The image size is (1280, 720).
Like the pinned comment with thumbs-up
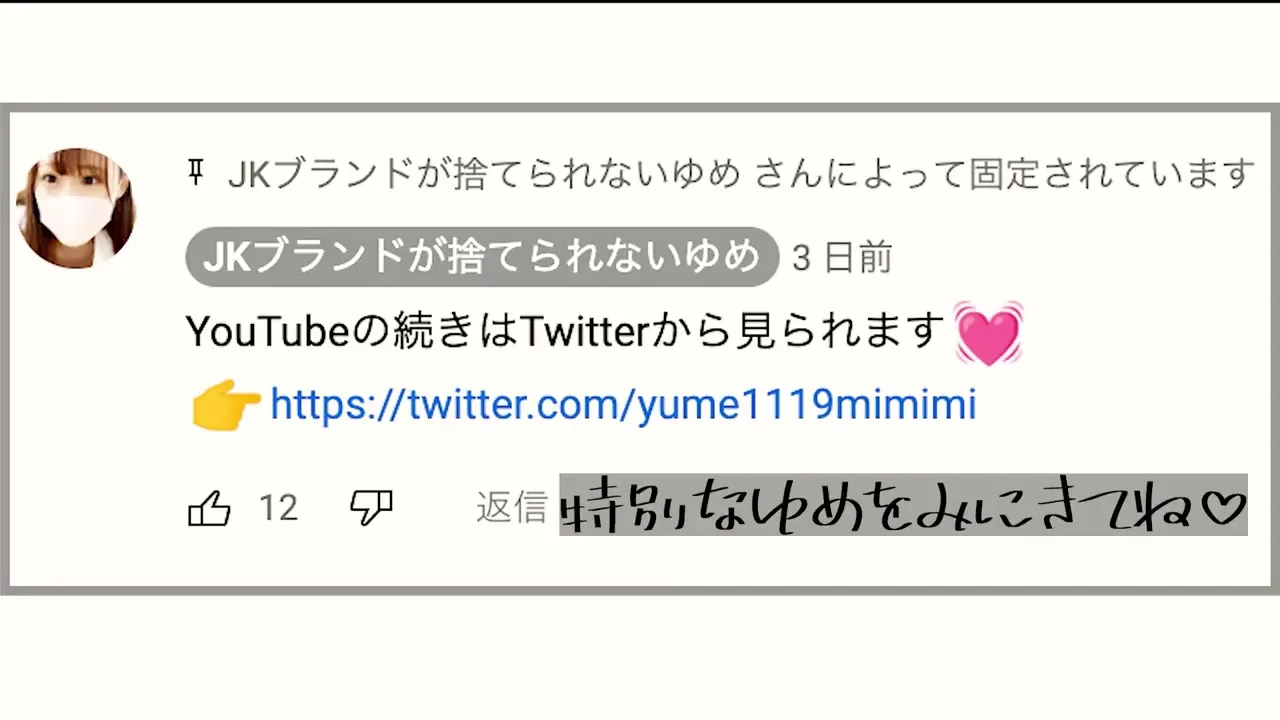pos(209,509)
